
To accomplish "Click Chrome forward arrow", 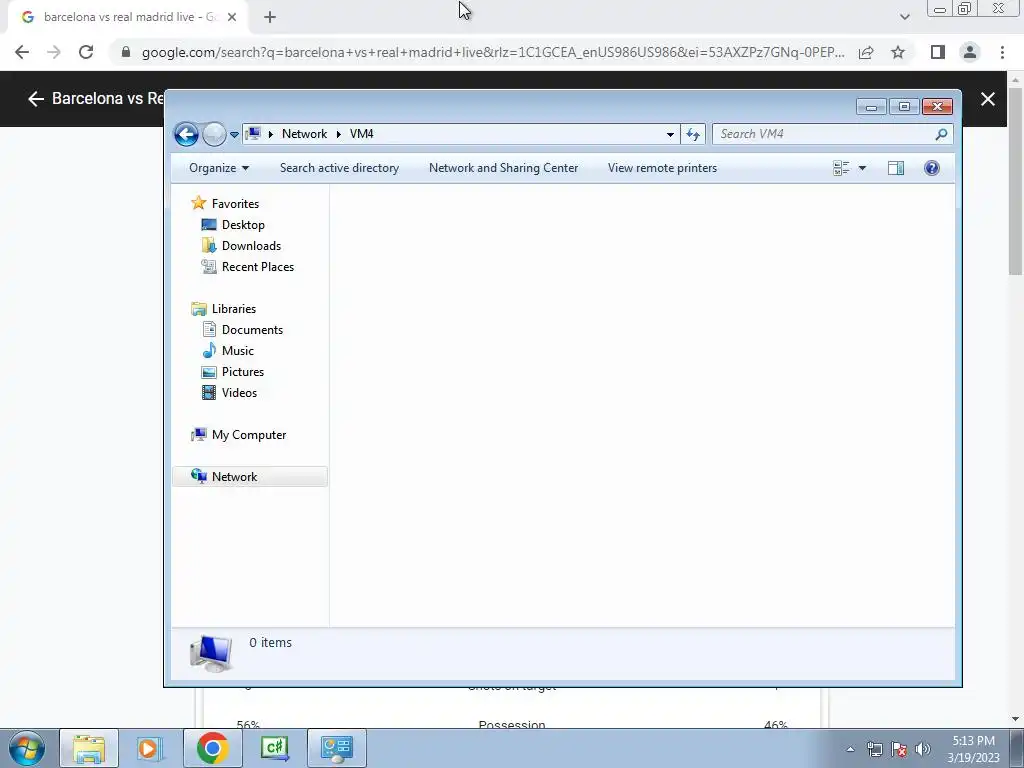I will coord(54,52).
